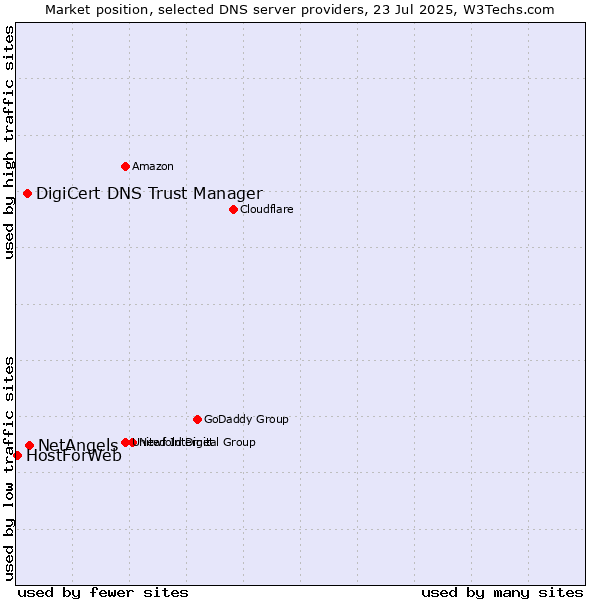
Task: Click the 'used by fewer sites' axis label
Action: (x=103, y=593)
